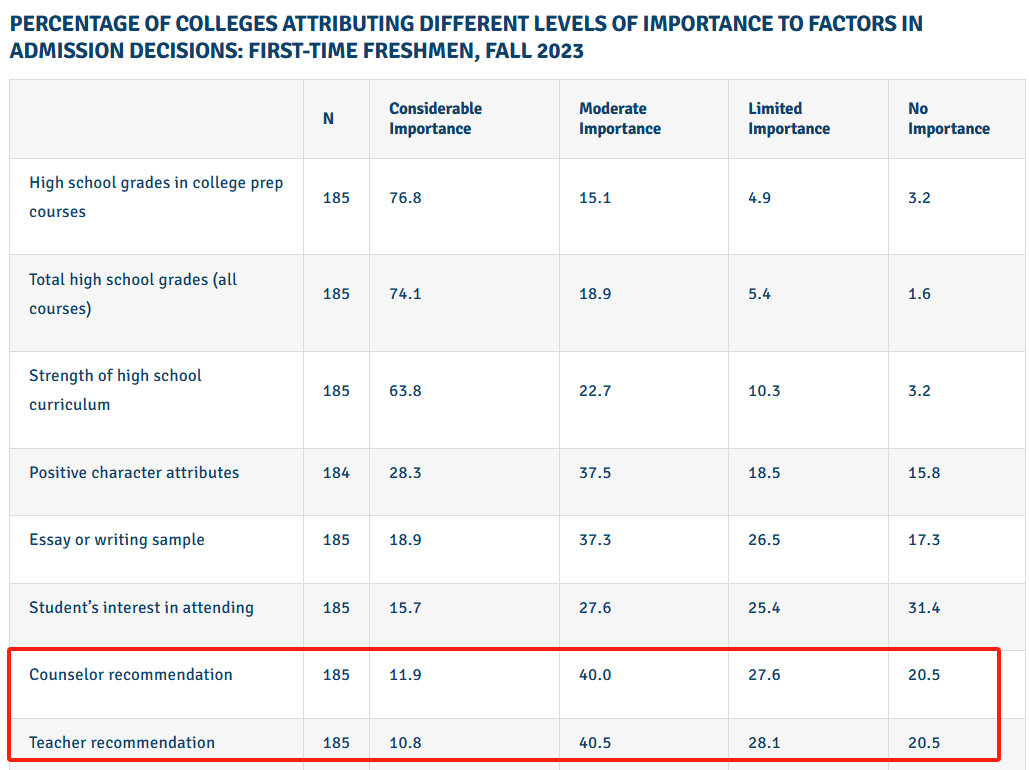Click the "N" column header
The width and height of the screenshot is (1029, 770).
328,118
